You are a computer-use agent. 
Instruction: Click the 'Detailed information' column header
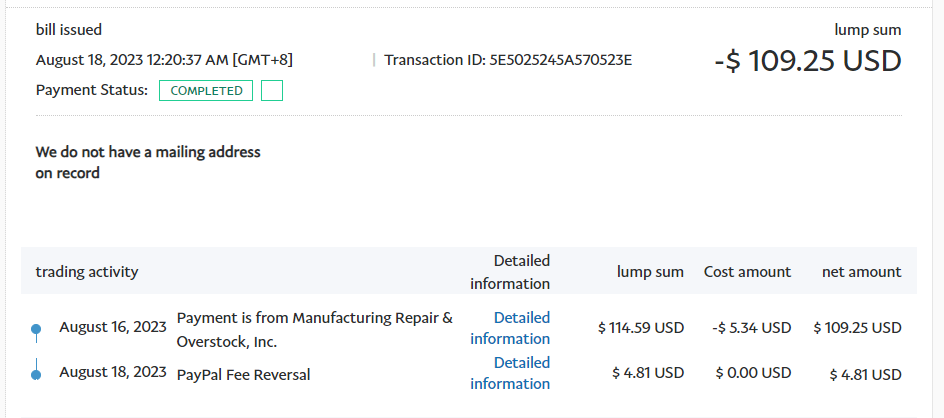click(510, 271)
